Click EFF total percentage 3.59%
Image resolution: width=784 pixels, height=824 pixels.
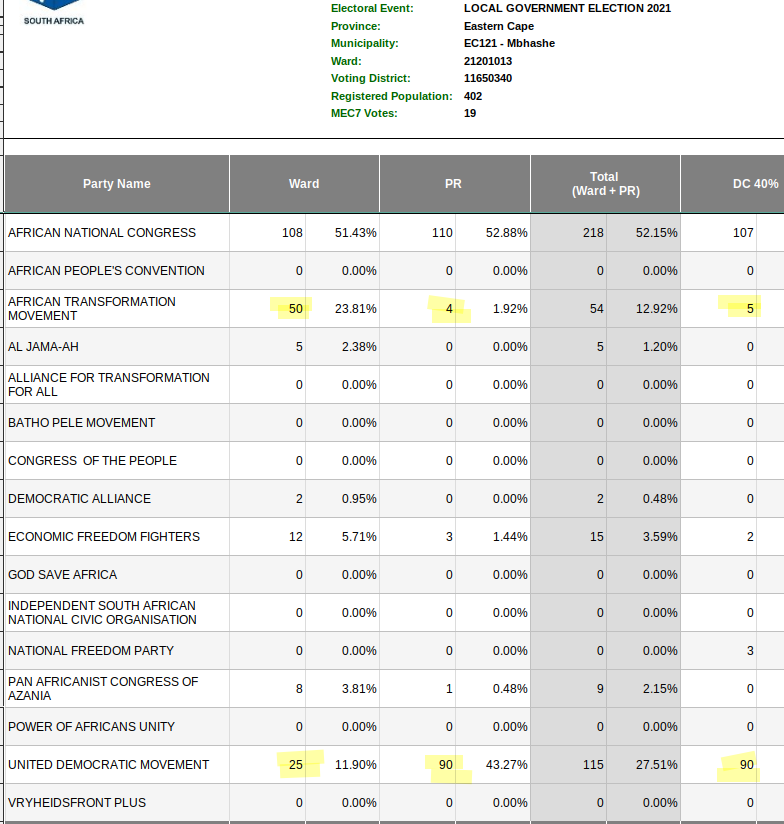(661, 537)
